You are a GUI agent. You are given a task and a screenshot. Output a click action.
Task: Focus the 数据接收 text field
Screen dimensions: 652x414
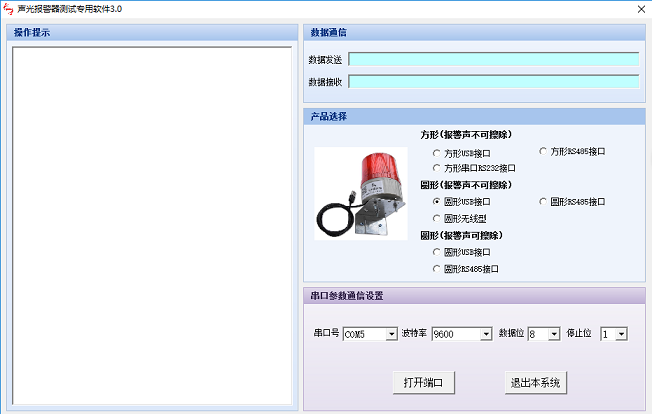click(x=494, y=81)
